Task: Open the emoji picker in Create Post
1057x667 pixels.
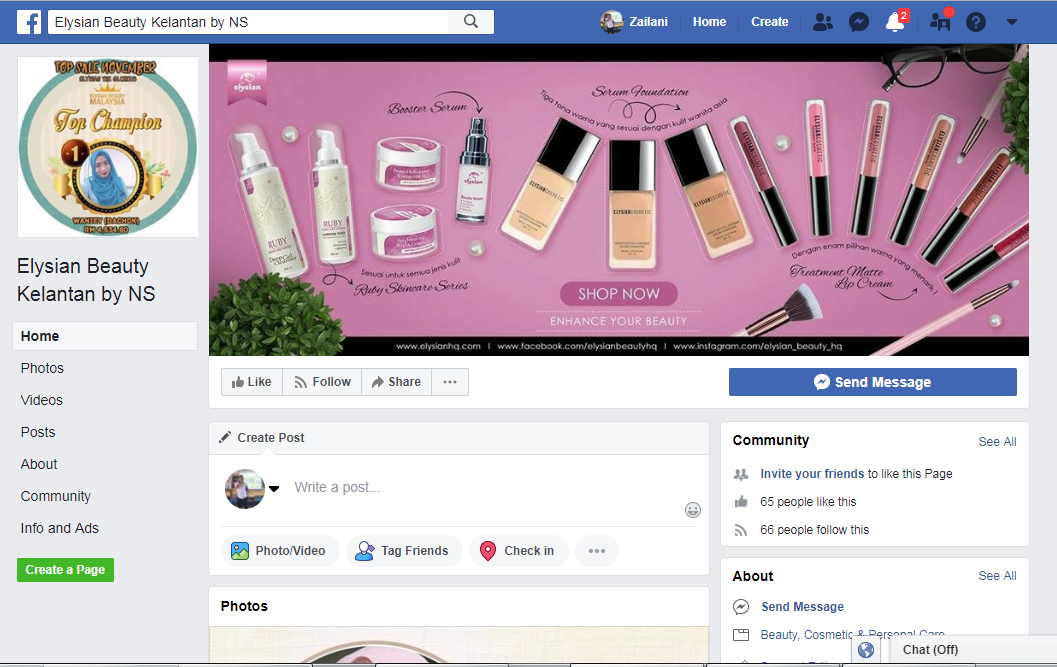Action: [x=692, y=510]
